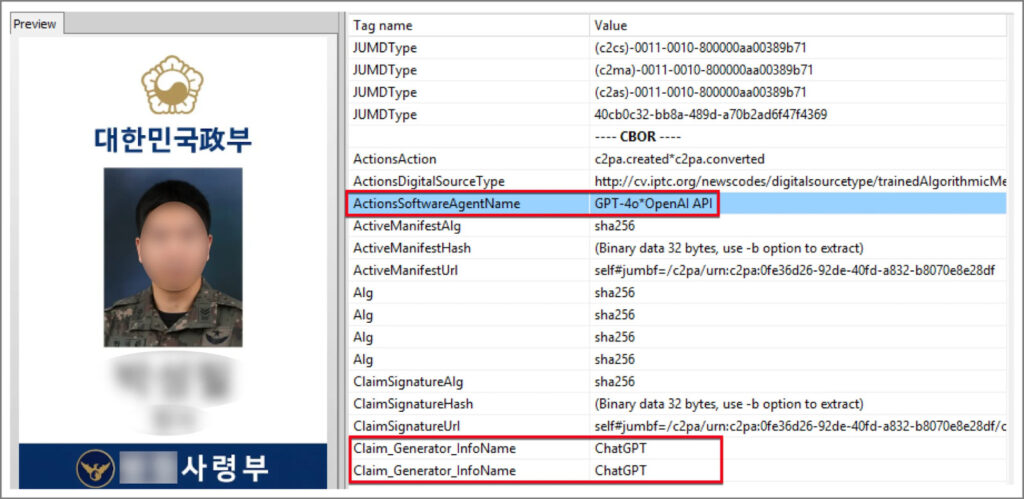Click the government emblem atop the ID card

(172, 85)
